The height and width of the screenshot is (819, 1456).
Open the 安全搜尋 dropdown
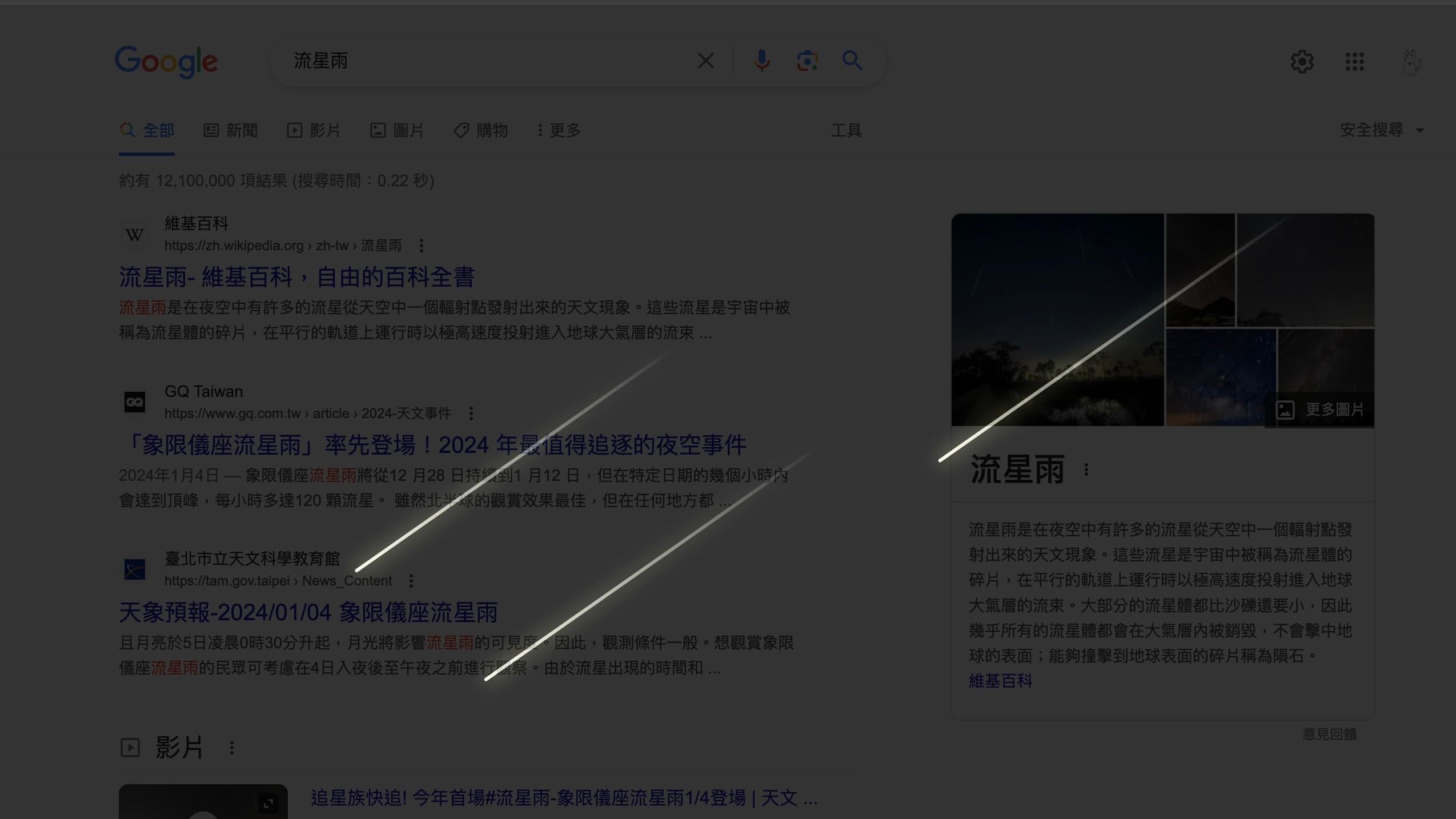[x=1382, y=130]
